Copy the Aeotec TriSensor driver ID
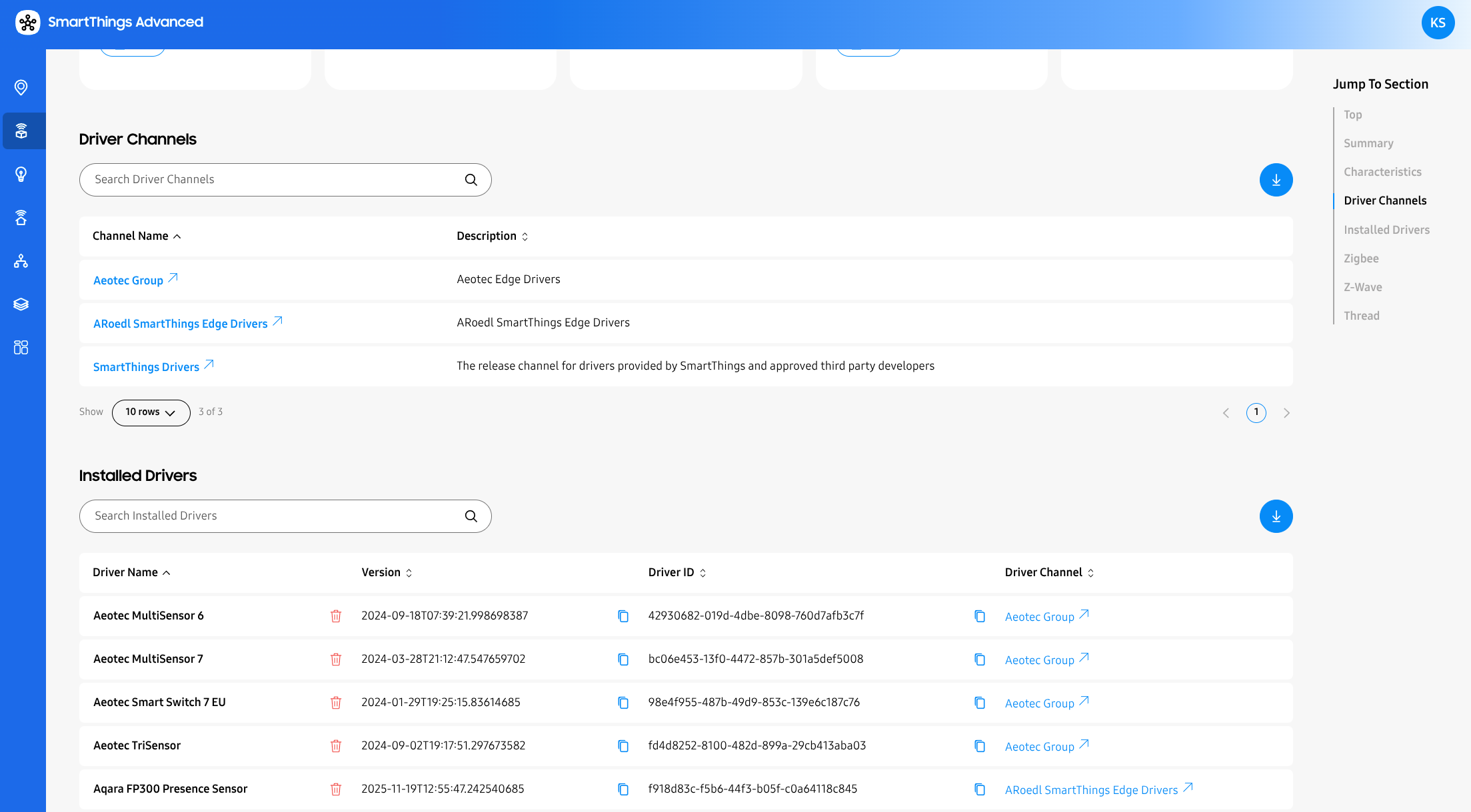 [980, 746]
